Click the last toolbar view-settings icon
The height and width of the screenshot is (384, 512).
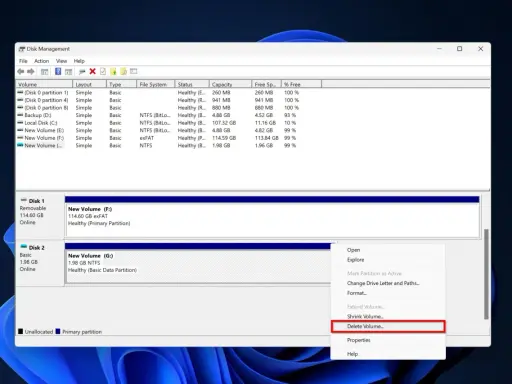(x=134, y=71)
